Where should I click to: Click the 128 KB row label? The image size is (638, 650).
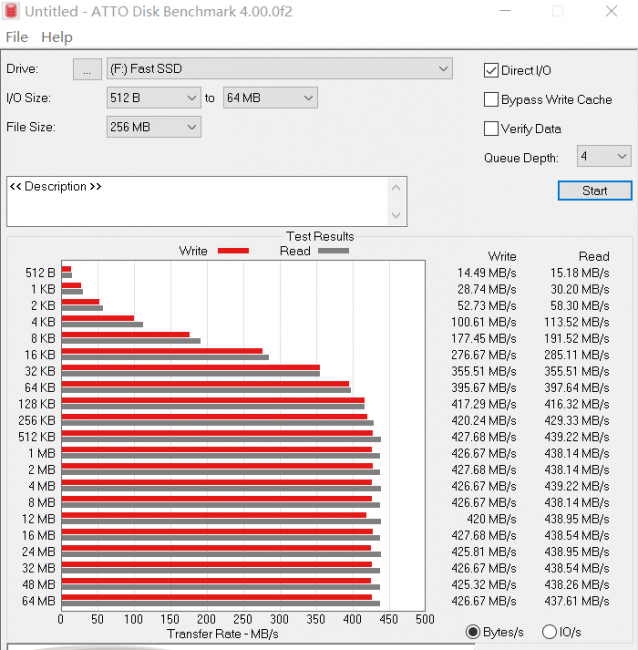37,404
